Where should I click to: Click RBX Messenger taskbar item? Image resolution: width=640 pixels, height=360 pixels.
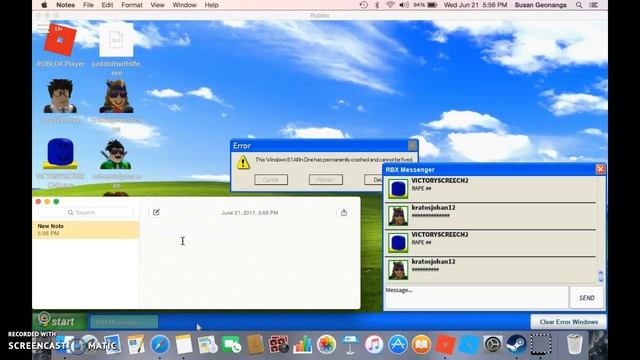coord(124,322)
